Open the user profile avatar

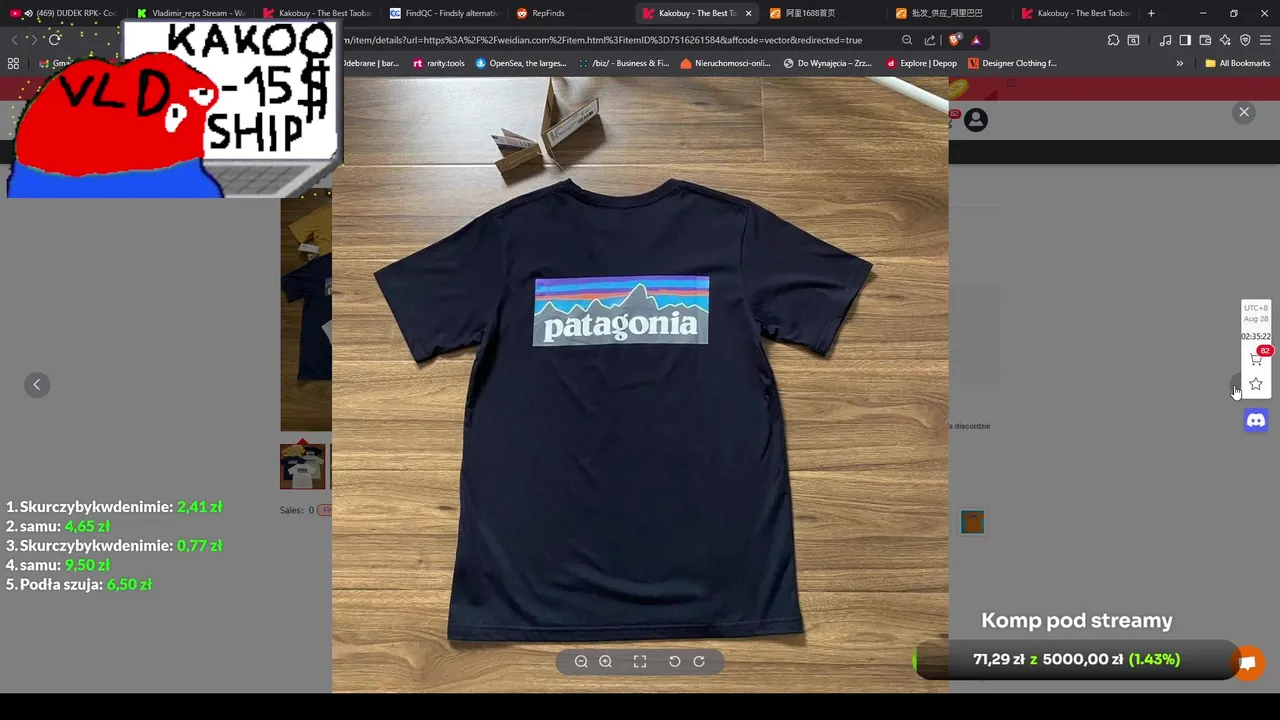[x=976, y=120]
